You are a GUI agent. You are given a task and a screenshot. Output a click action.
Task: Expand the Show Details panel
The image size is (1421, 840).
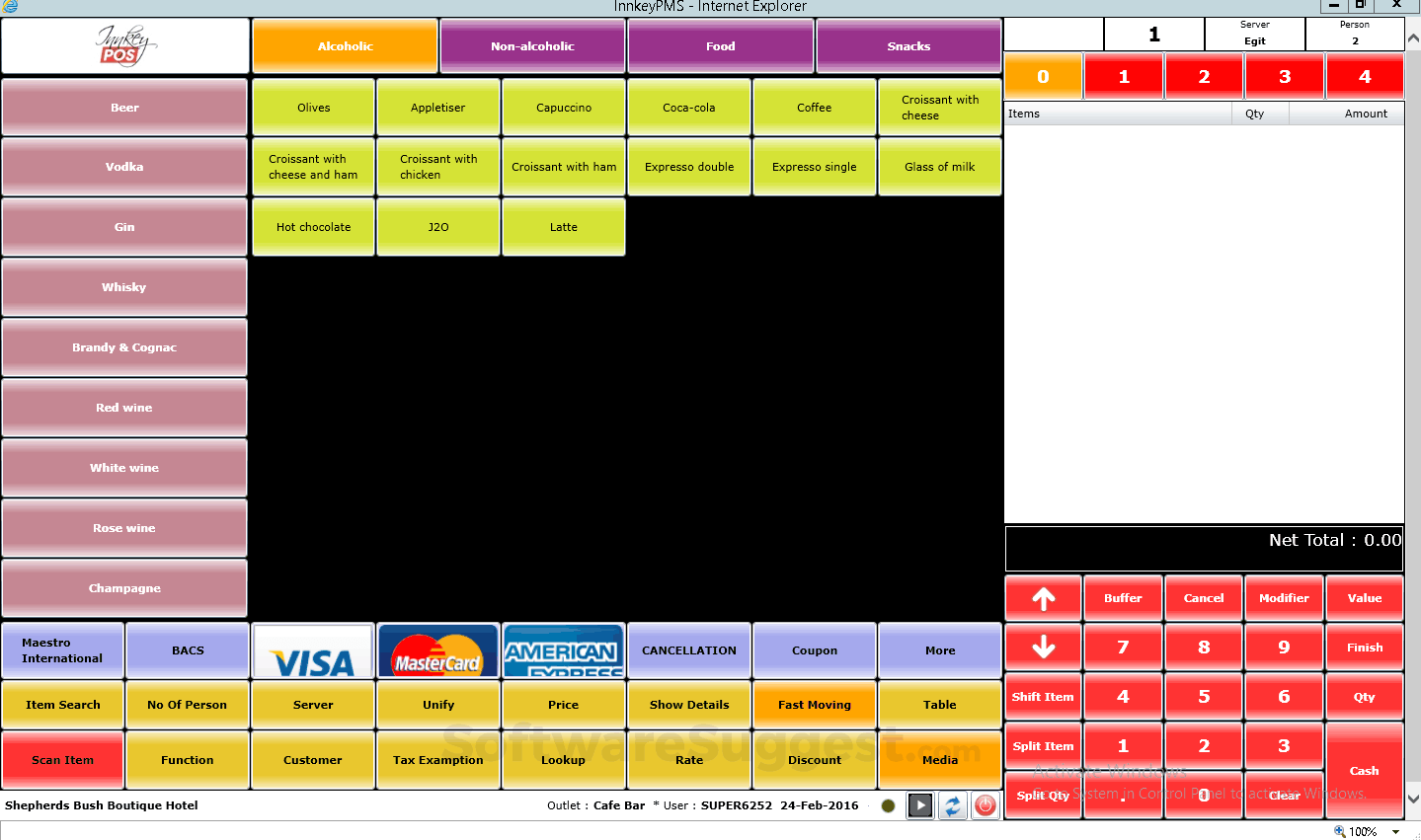(x=688, y=704)
